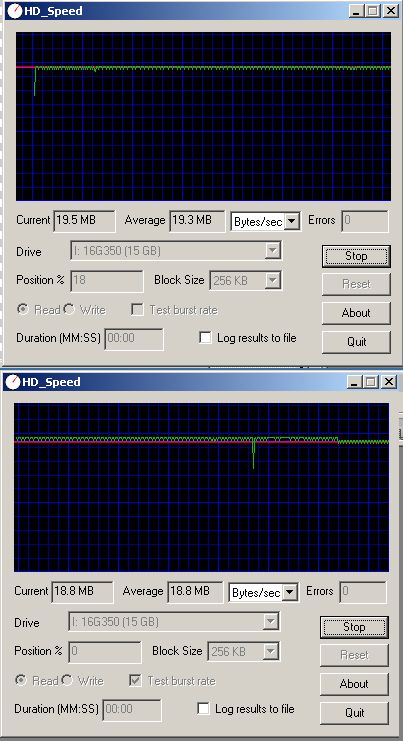Select the Write radio button in top window
Image resolution: width=403 pixels, height=741 pixels.
(x=69, y=310)
